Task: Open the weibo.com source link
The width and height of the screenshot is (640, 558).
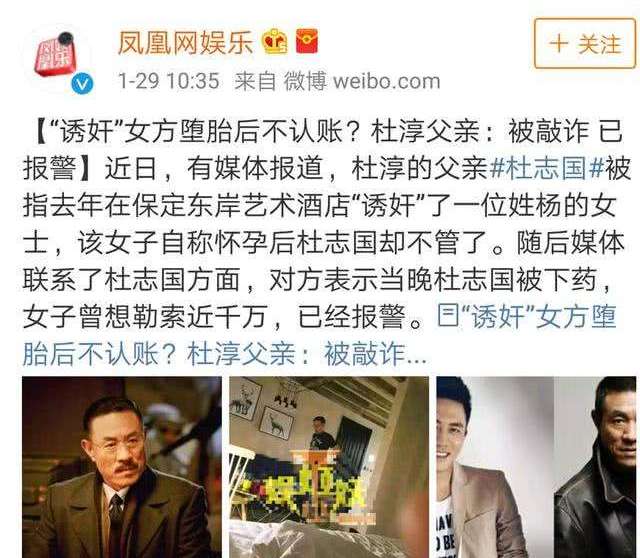Action: coord(387,81)
